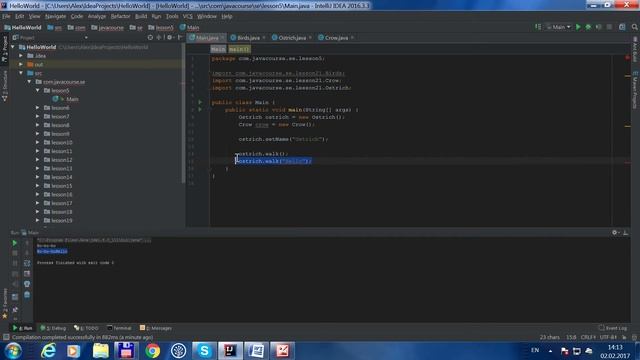Click run gutter arrow beside main method

(x=200, y=109)
